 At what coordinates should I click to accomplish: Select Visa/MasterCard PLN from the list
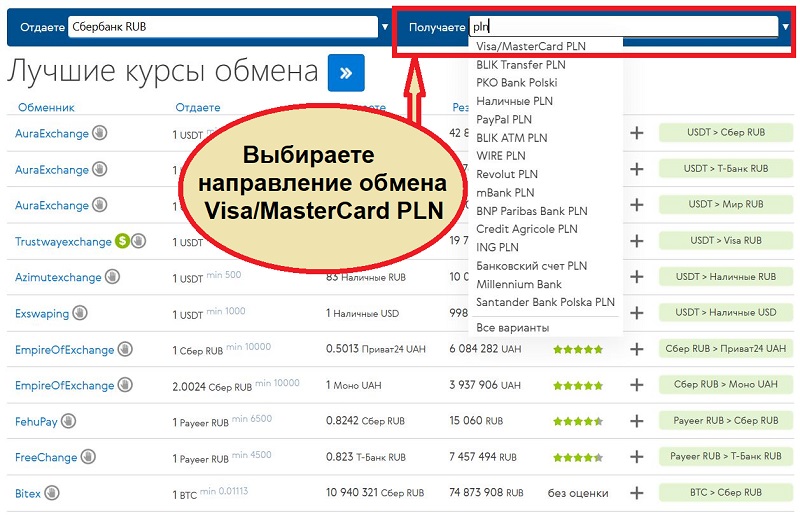(x=531, y=46)
